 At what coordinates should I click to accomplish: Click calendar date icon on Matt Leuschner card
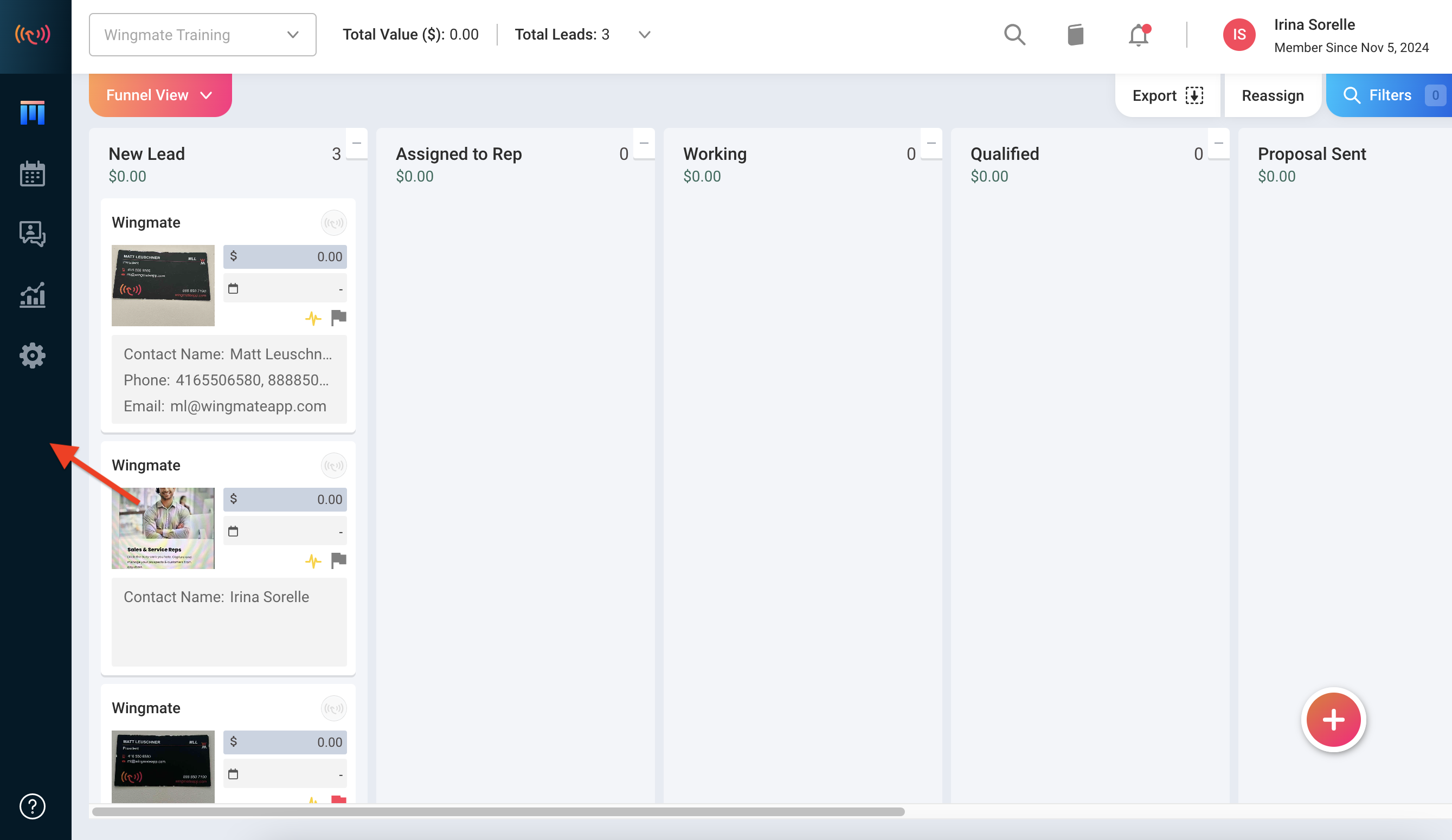pyautogui.click(x=233, y=288)
